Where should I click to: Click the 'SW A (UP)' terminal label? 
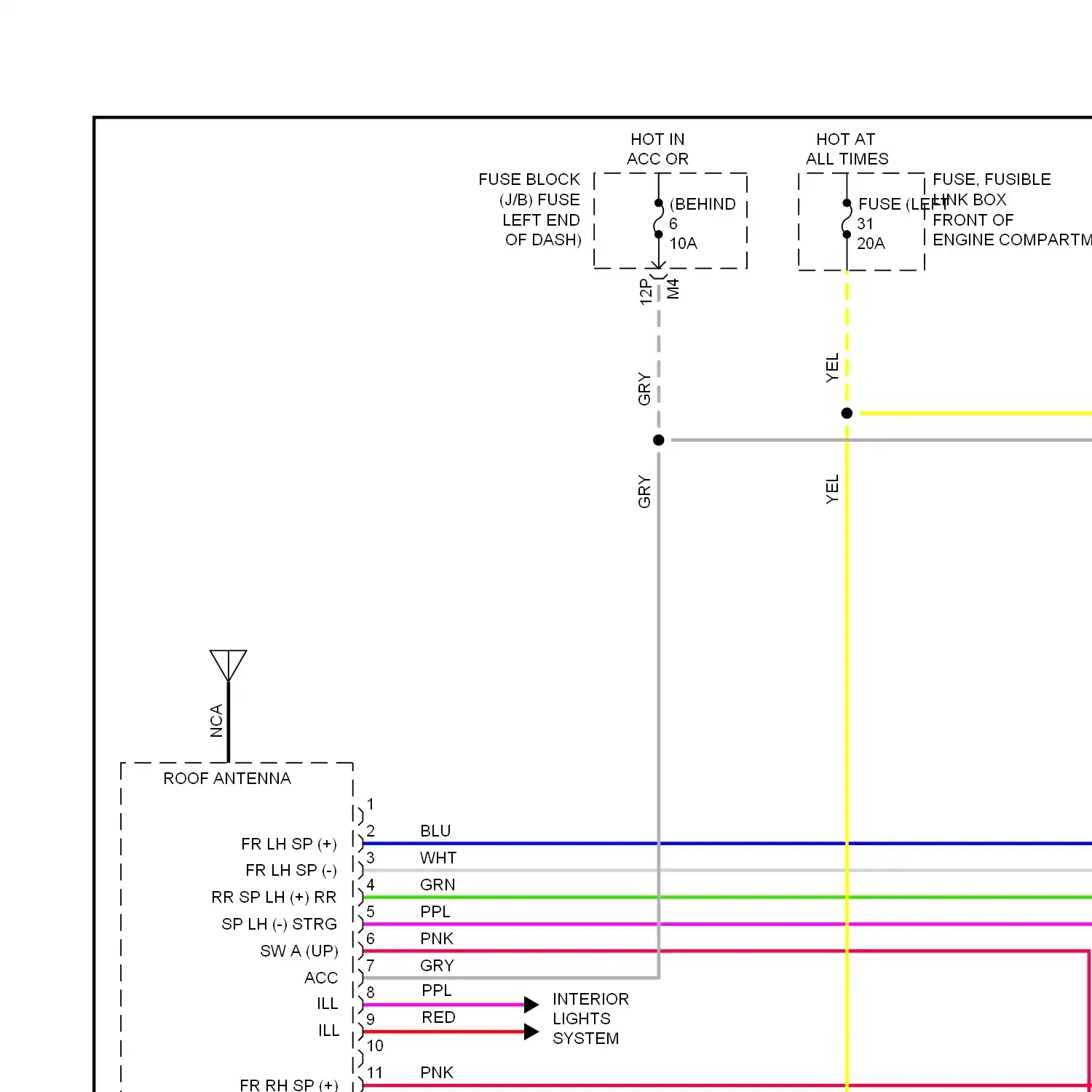(299, 951)
